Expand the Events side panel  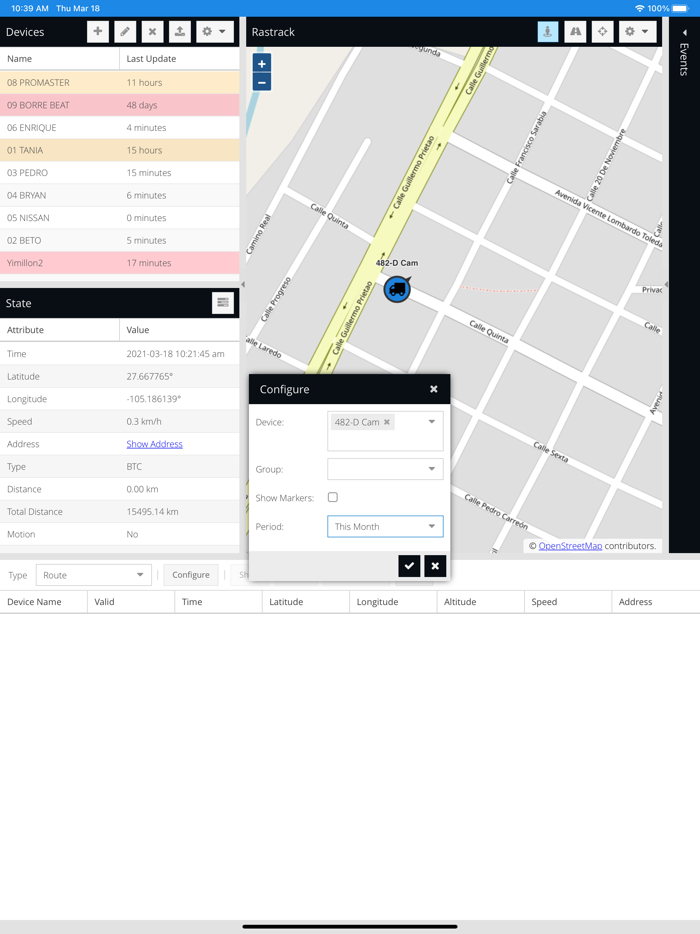click(685, 33)
